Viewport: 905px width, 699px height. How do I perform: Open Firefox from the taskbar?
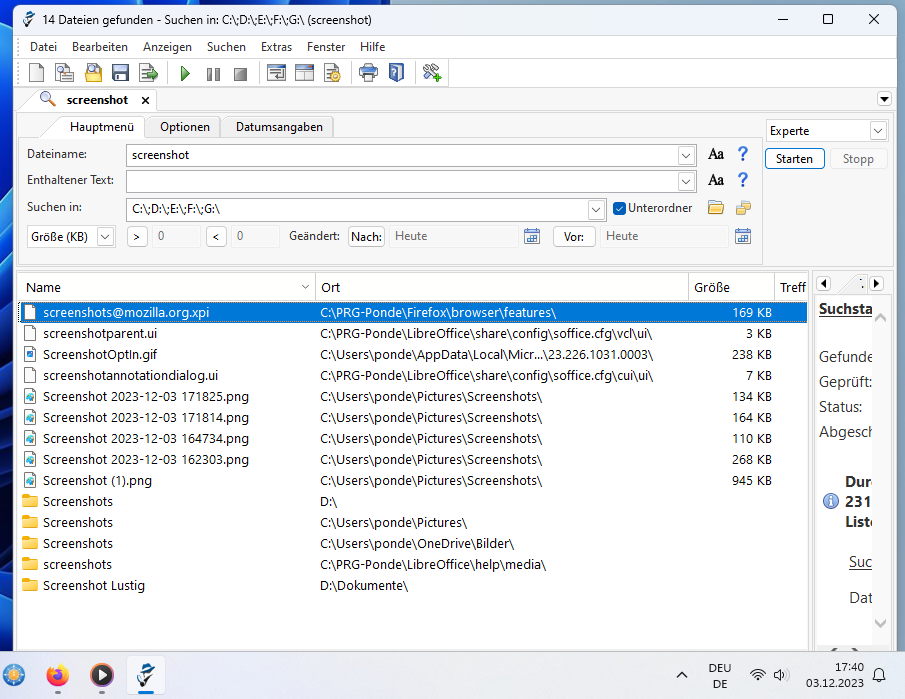pos(57,675)
